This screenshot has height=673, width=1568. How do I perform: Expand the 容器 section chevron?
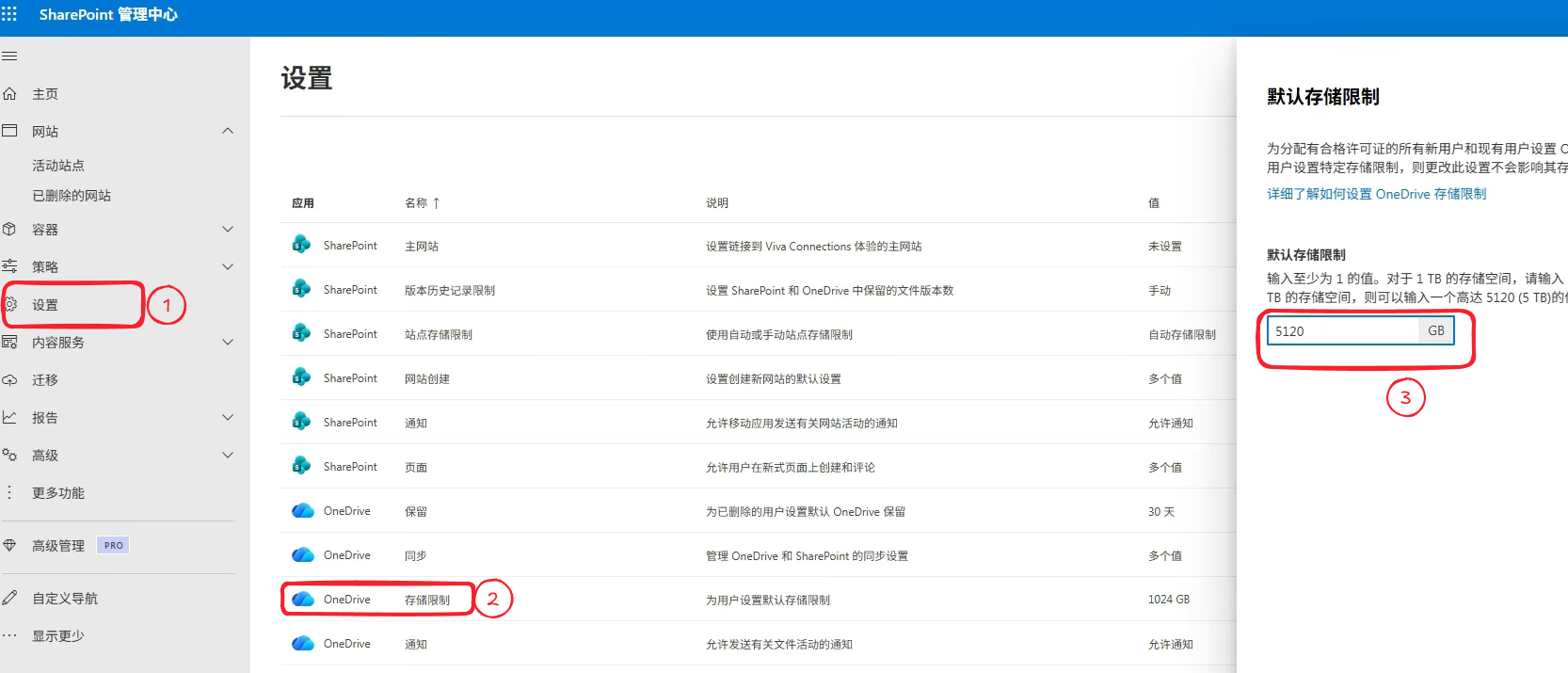228,230
